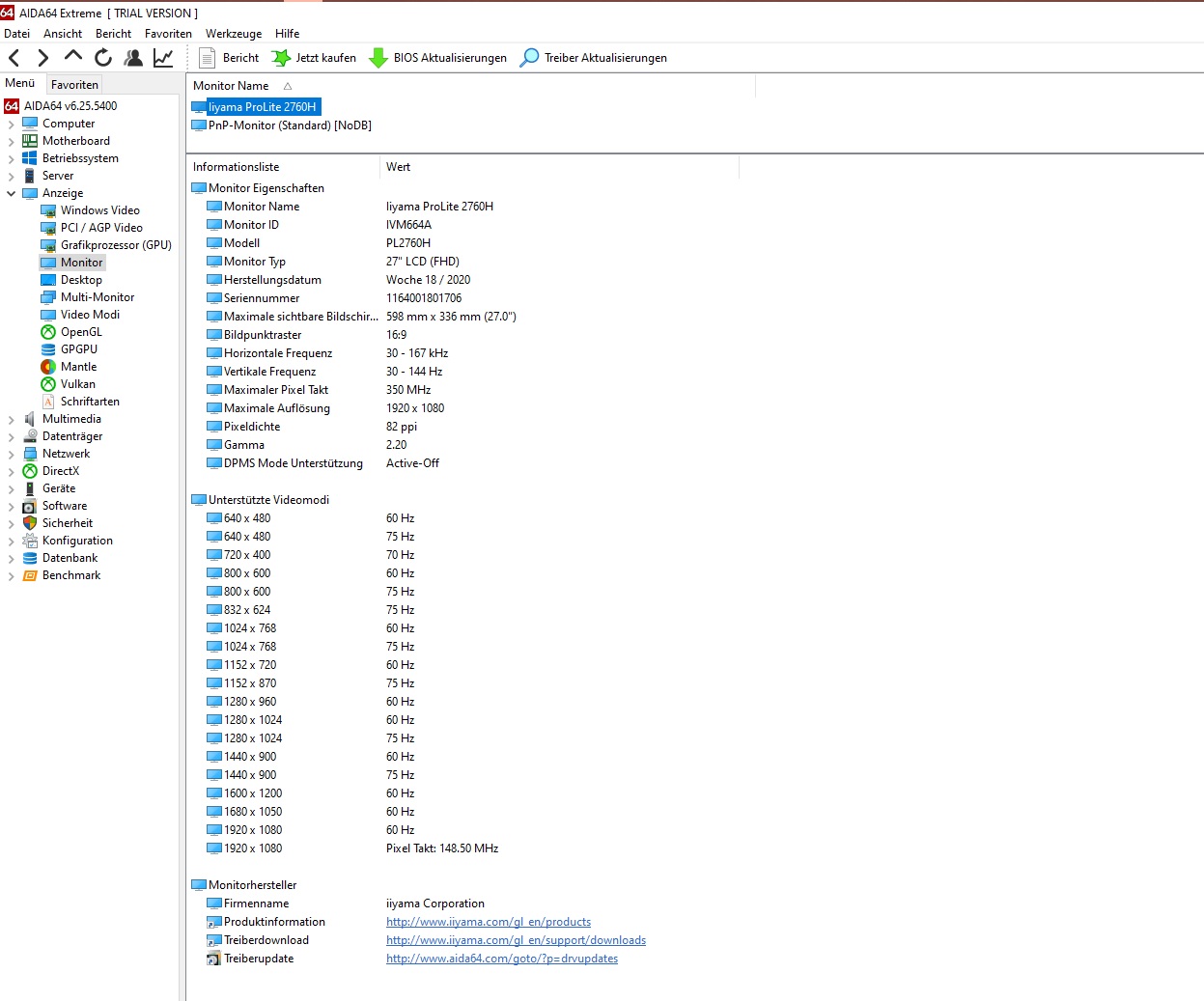
Task: Click the Sicherheit shield icon
Action: tap(30, 523)
